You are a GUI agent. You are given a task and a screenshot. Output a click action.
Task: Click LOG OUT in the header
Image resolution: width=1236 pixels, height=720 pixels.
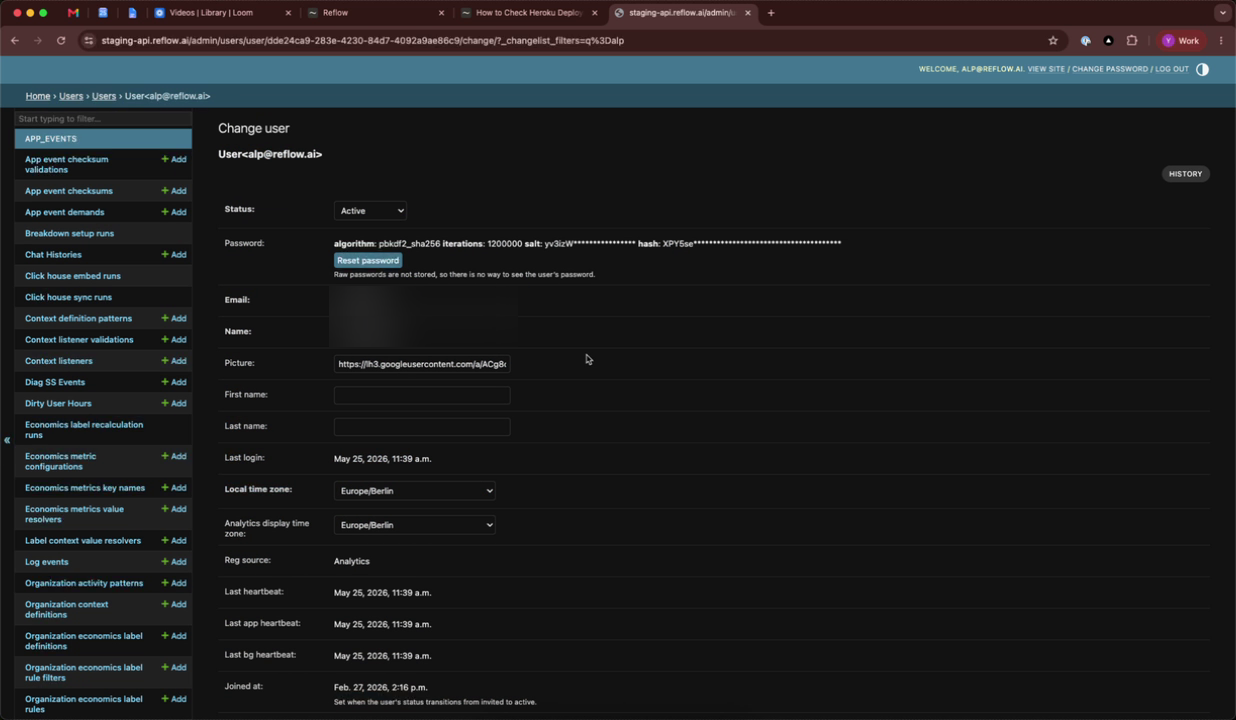[x=1172, y=69]
